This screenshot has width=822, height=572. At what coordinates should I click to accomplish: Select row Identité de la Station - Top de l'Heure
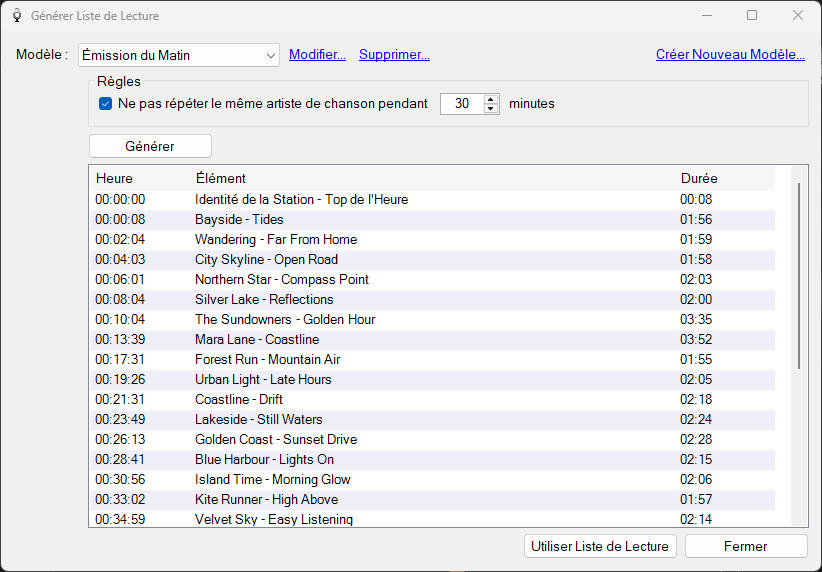pos(432,199)
